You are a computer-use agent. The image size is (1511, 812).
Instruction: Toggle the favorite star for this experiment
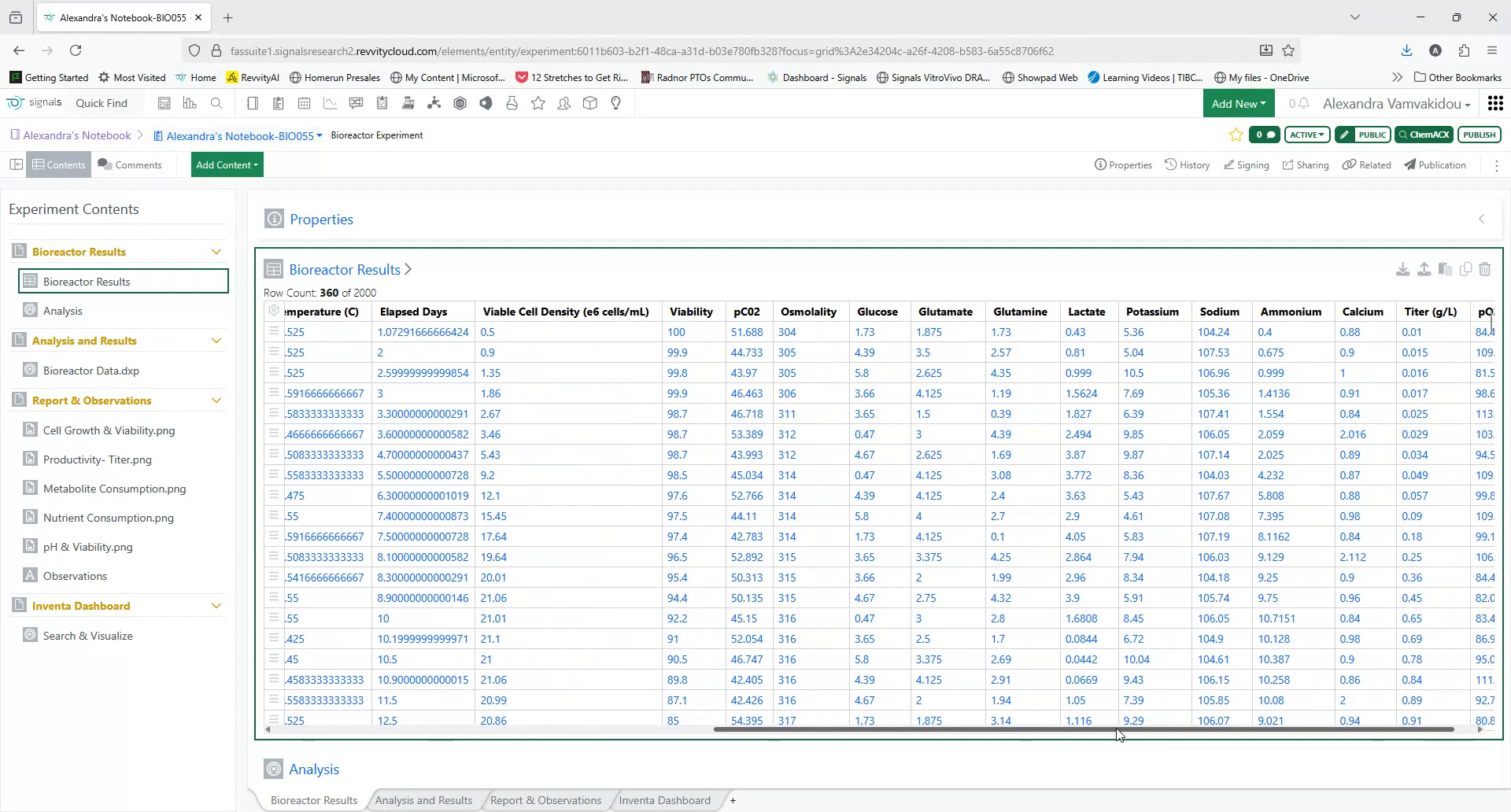point(1235,135)
